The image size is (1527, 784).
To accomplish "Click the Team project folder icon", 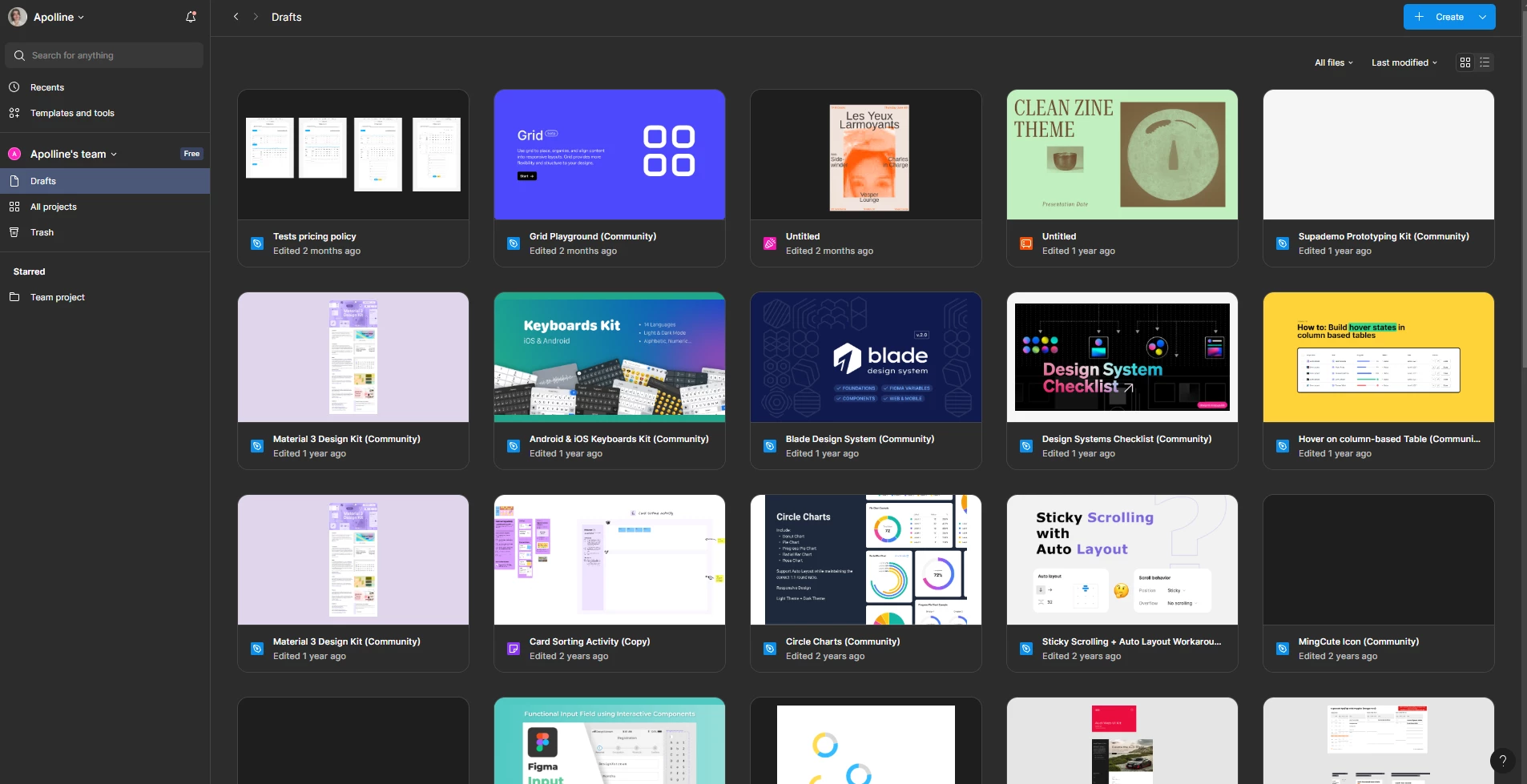I will coord(14,297).
